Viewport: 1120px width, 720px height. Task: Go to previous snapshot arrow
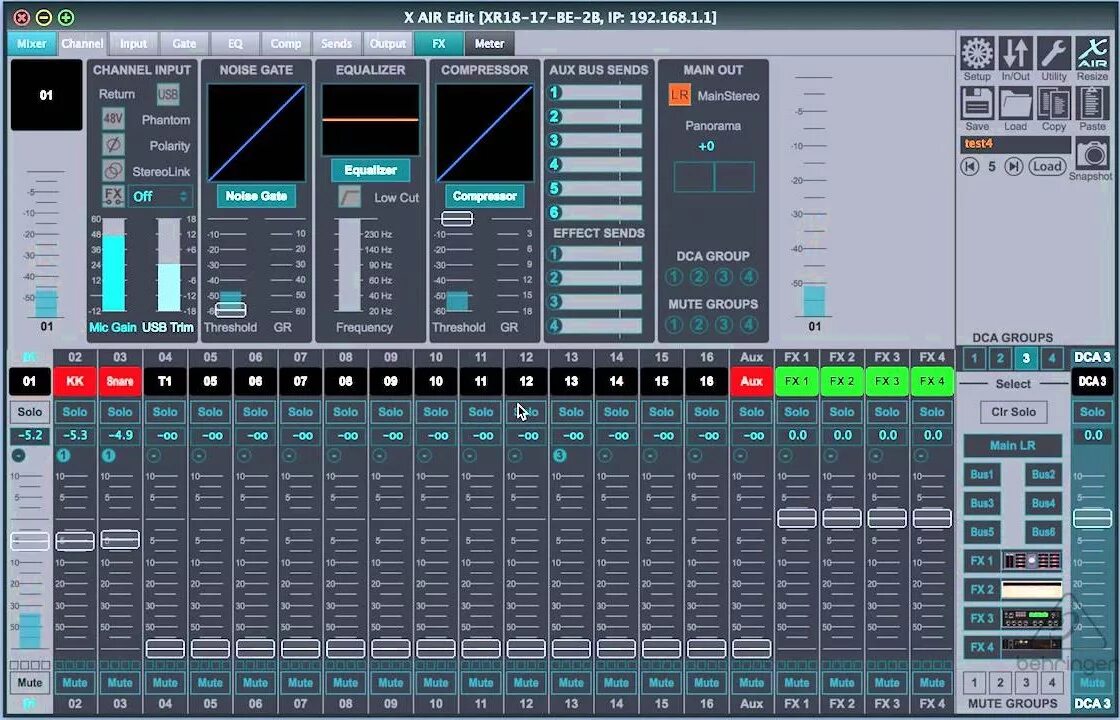click(x=969, y=166)
